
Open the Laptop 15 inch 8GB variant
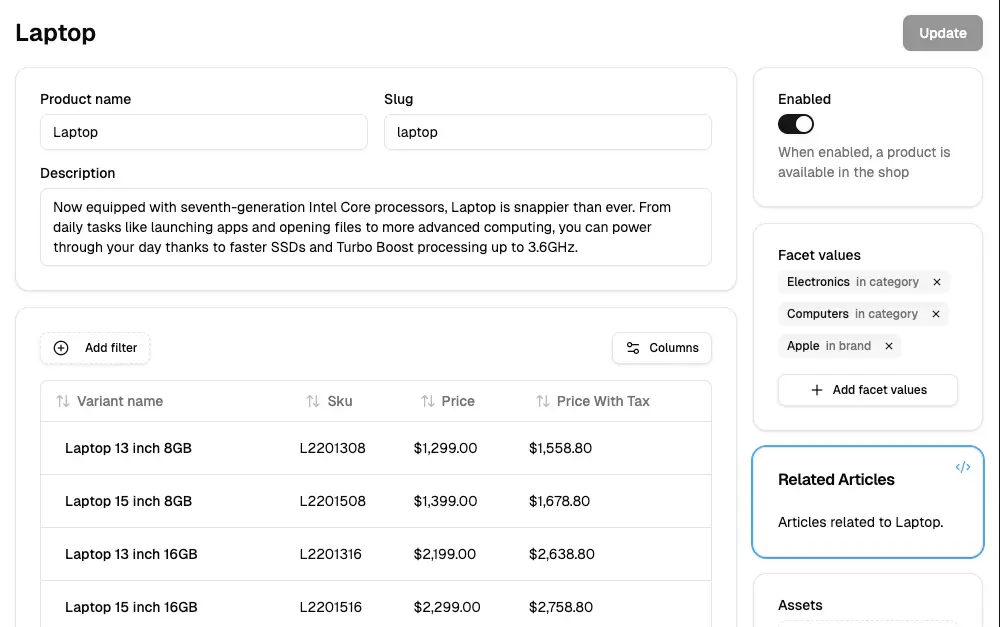(128, 501)
